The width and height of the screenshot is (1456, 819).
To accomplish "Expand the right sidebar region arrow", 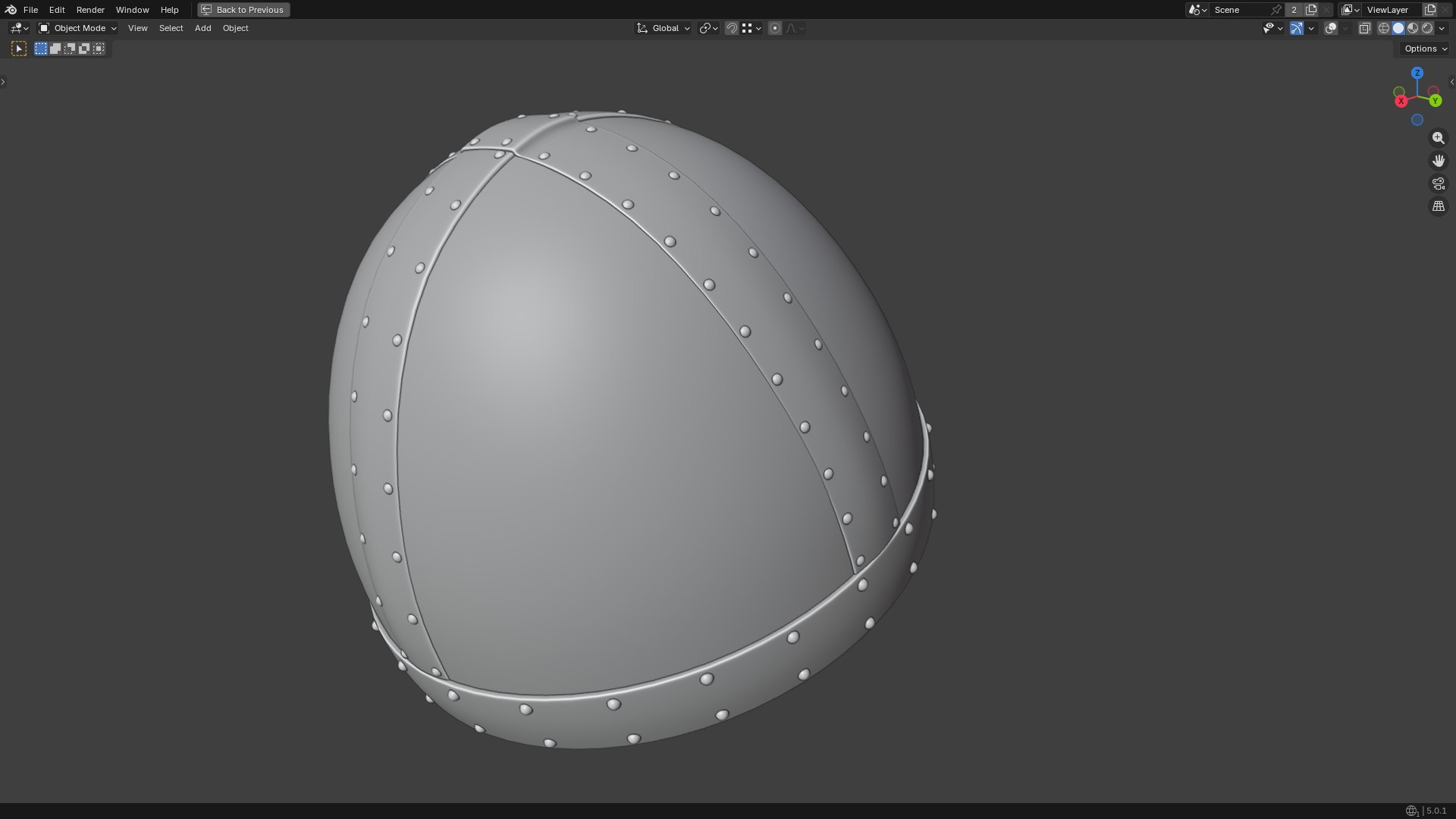I will [1451, 82].
